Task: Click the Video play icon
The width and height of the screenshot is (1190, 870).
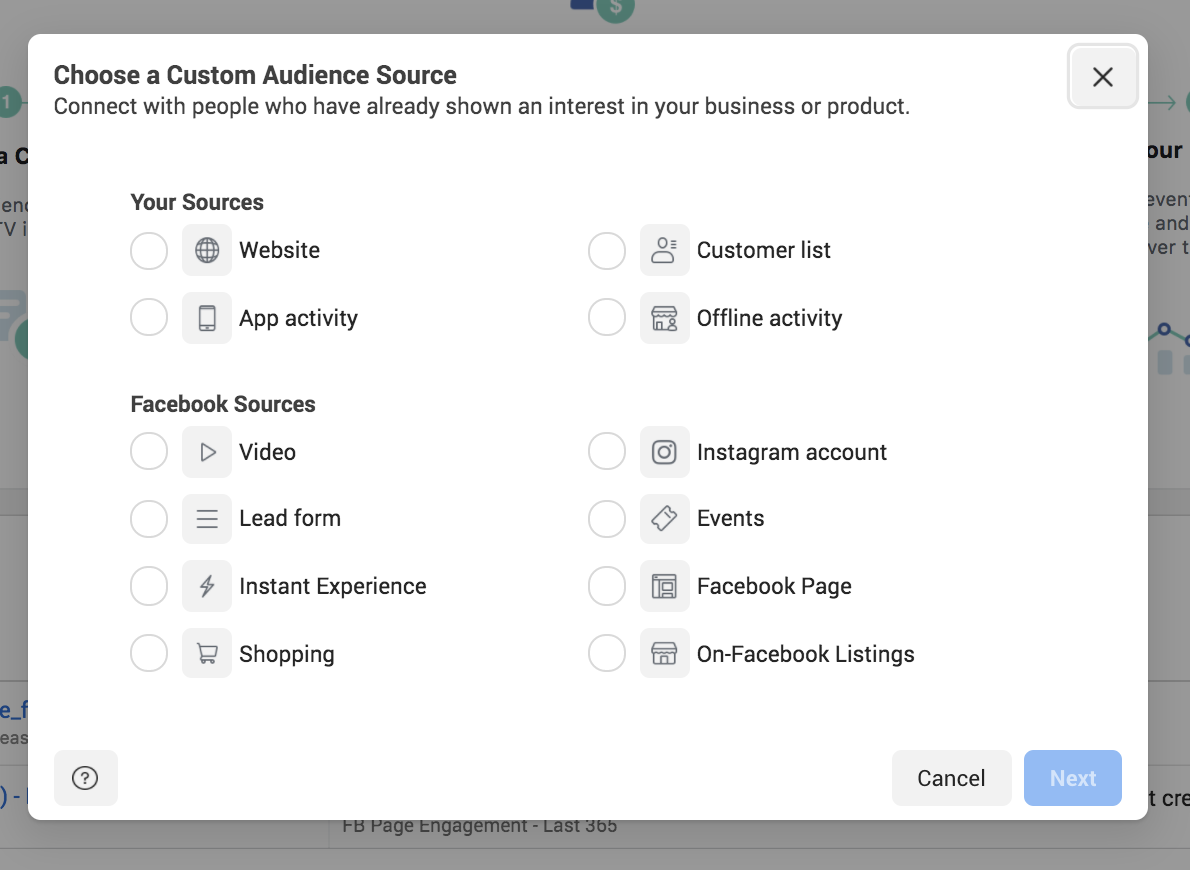Action: click(x=207, y=451)
